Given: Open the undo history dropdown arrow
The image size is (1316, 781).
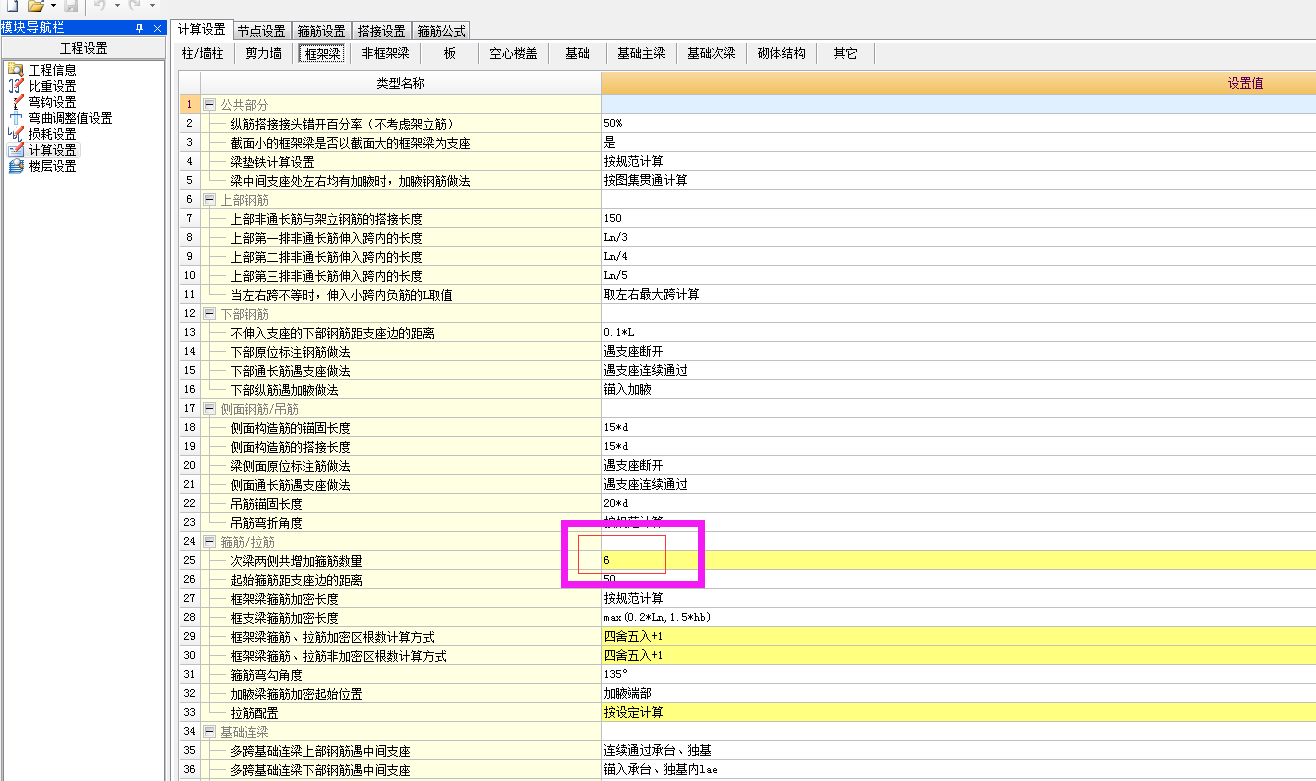Looking at the screenshot, I should click(x=117, y=6).
